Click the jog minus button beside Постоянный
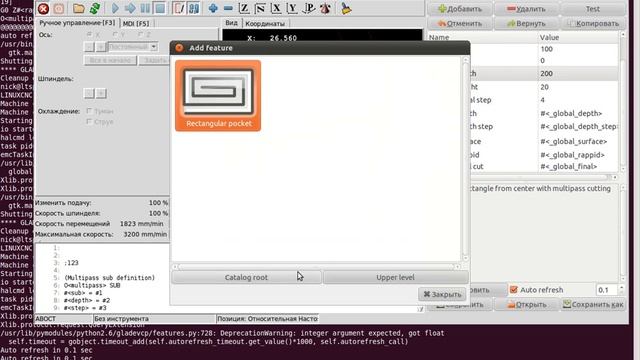Viewport: 640px width, 360px height. click(x=89, y=47)
